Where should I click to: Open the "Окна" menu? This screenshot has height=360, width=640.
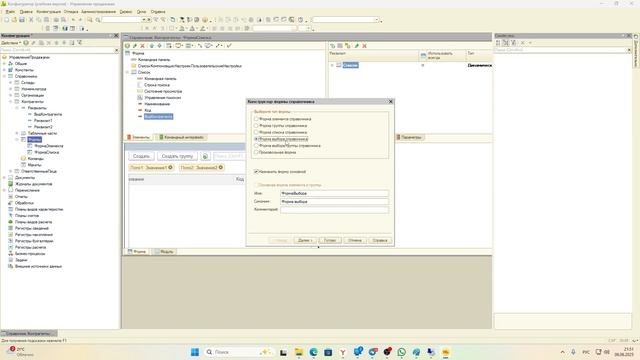pos(141,12)
